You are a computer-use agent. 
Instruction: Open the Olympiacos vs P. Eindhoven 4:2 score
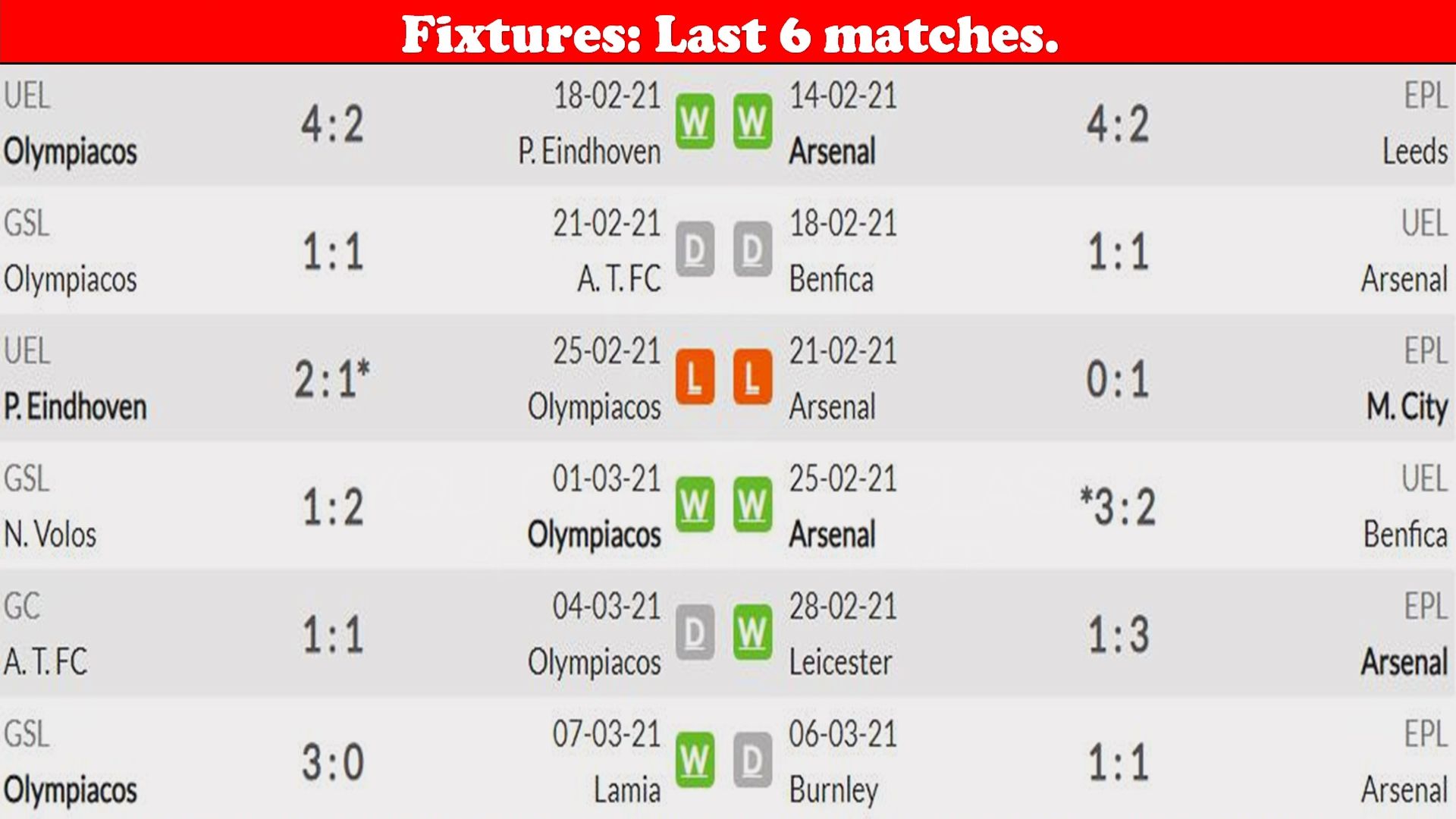(x=332, y=124)
